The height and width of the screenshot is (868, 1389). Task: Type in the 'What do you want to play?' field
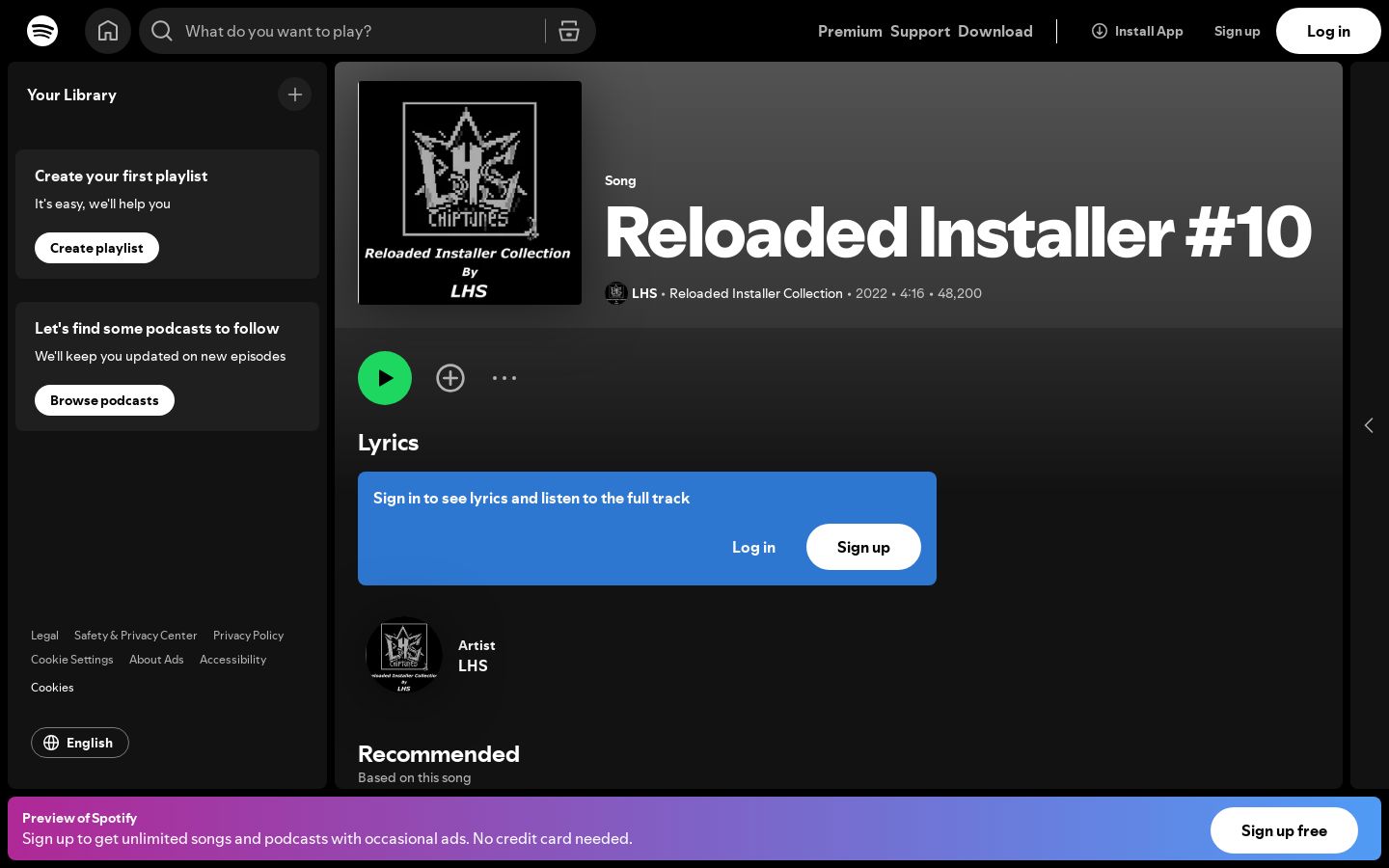point(357,31)
